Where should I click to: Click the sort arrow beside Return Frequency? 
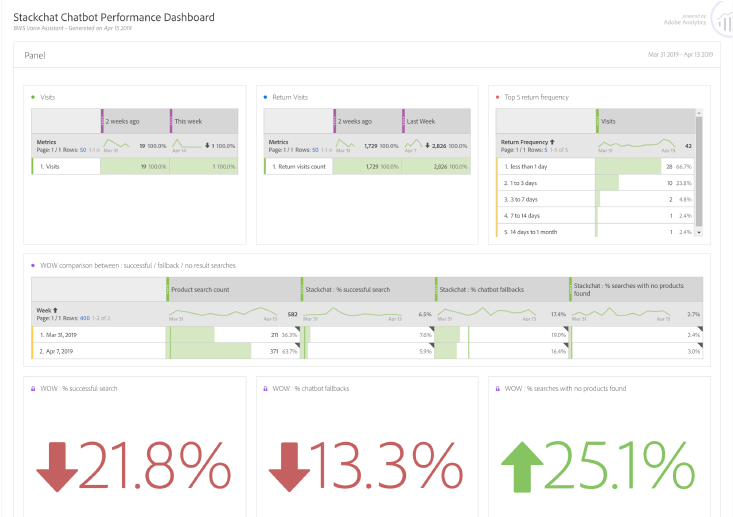[552, 142]
